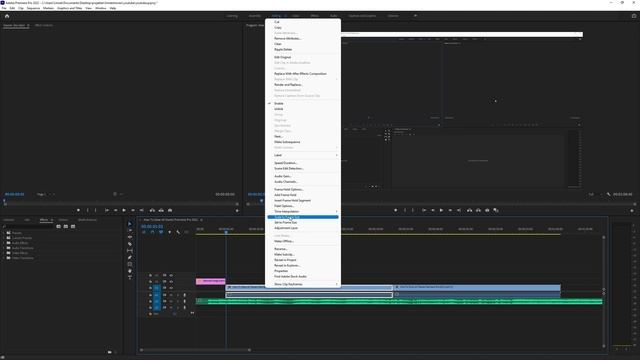Click the green audio clip waveform

pyautogui.click(x=399, y=302)
